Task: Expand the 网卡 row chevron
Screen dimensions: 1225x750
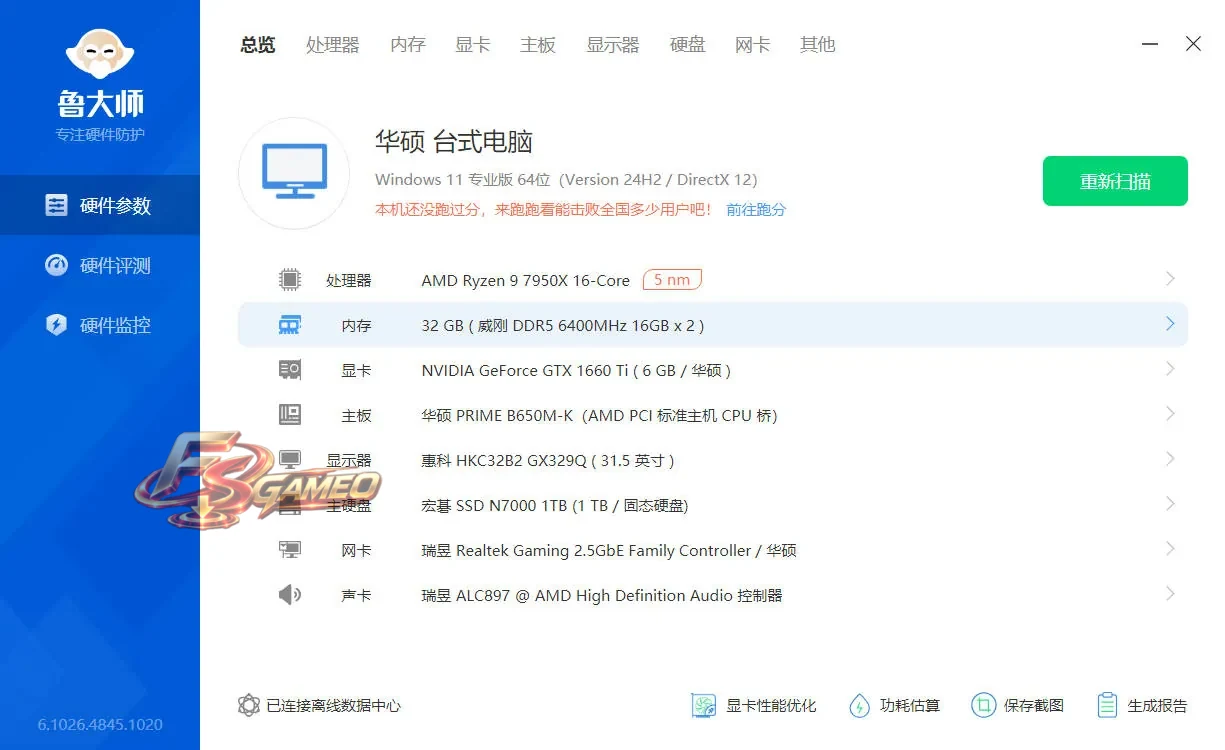Action: click(x=1170, y=549)
